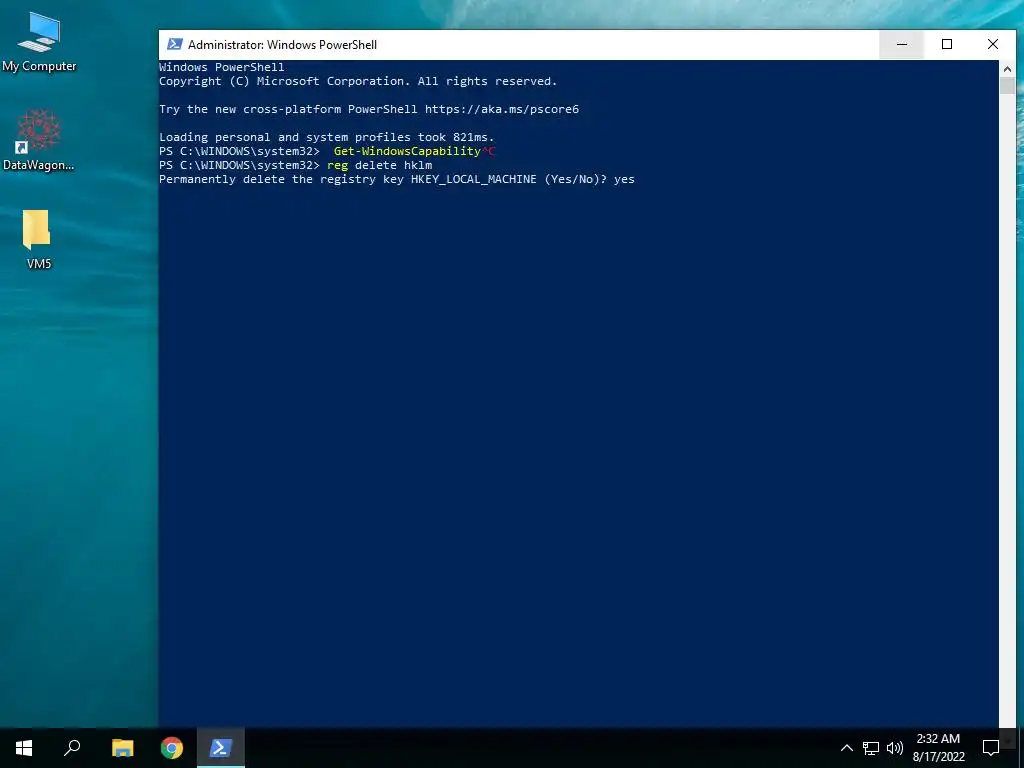Open taskbar search magnifier
The width and height of the screenshot is (1024, 768).
click(72, 748)
